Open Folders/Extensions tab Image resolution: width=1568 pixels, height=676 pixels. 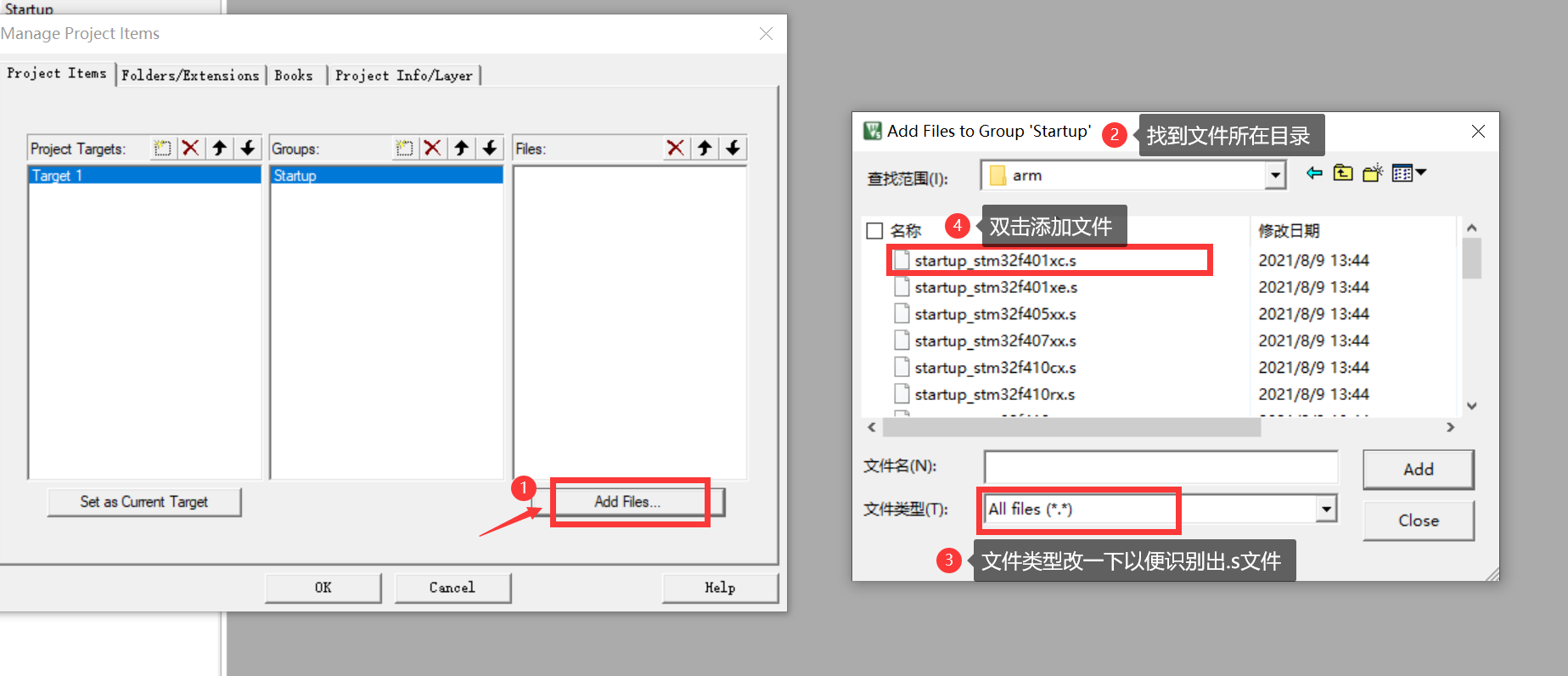(190, 76)
